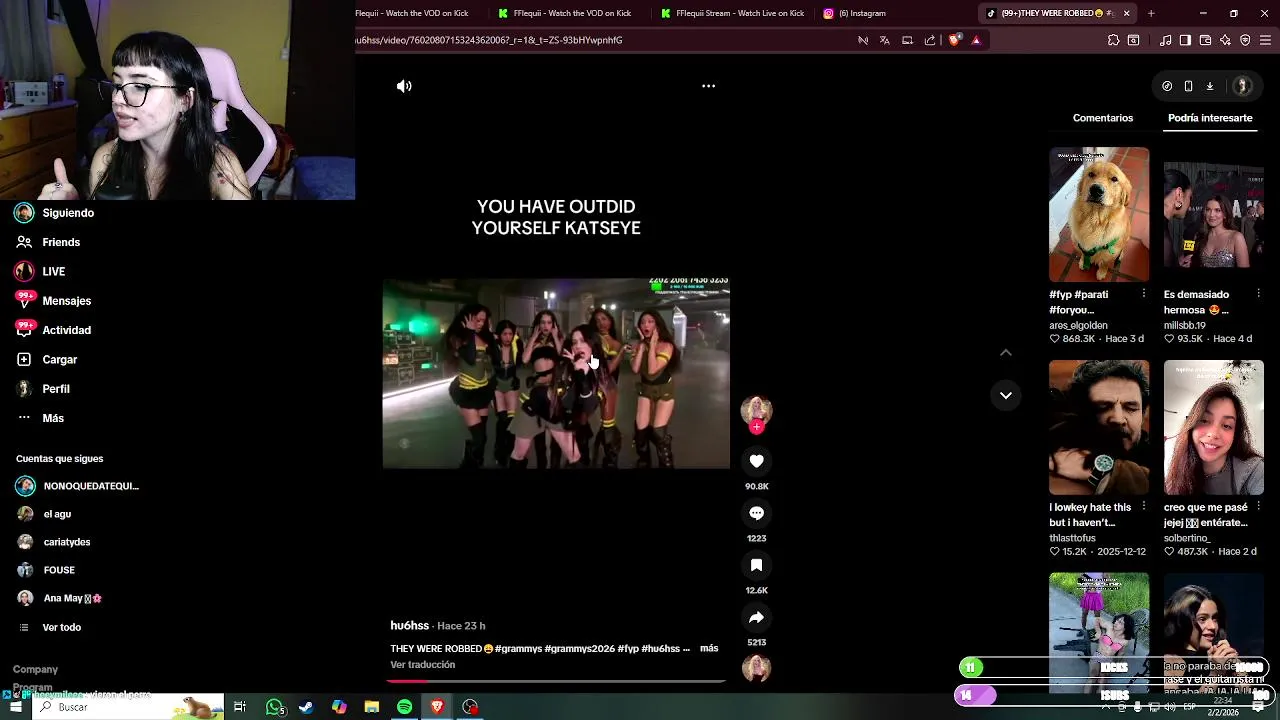This screenshot has height=720, width=1280.
Task: Open the Es demasiado hermosa video thumbnail
Action: [1213, 214]
